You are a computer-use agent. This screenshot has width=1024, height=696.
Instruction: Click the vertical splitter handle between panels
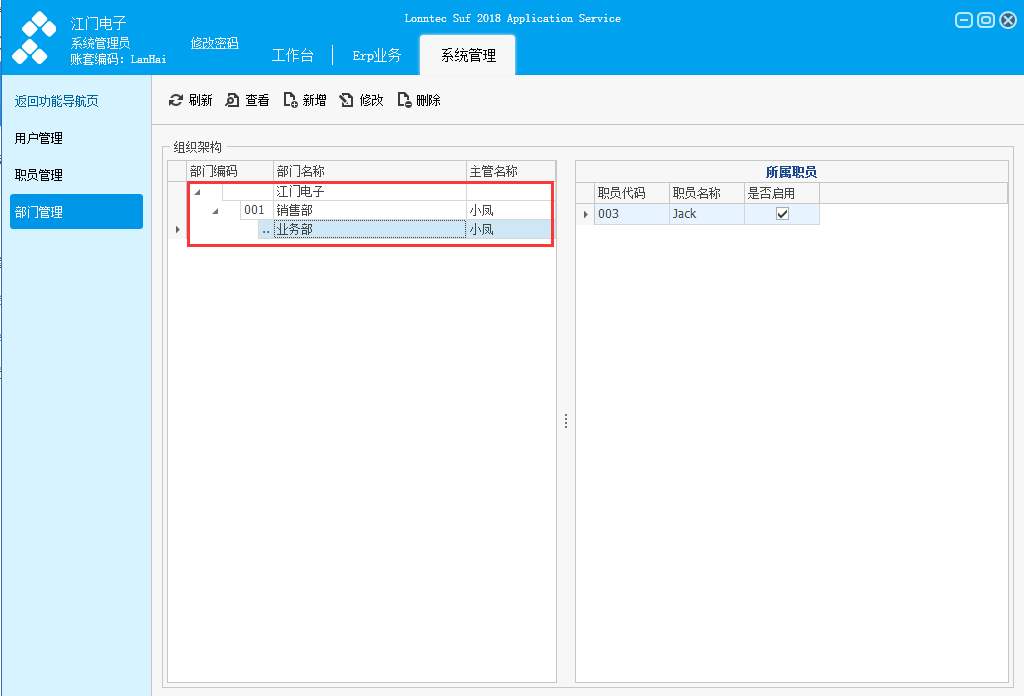[x=566, y=421]
